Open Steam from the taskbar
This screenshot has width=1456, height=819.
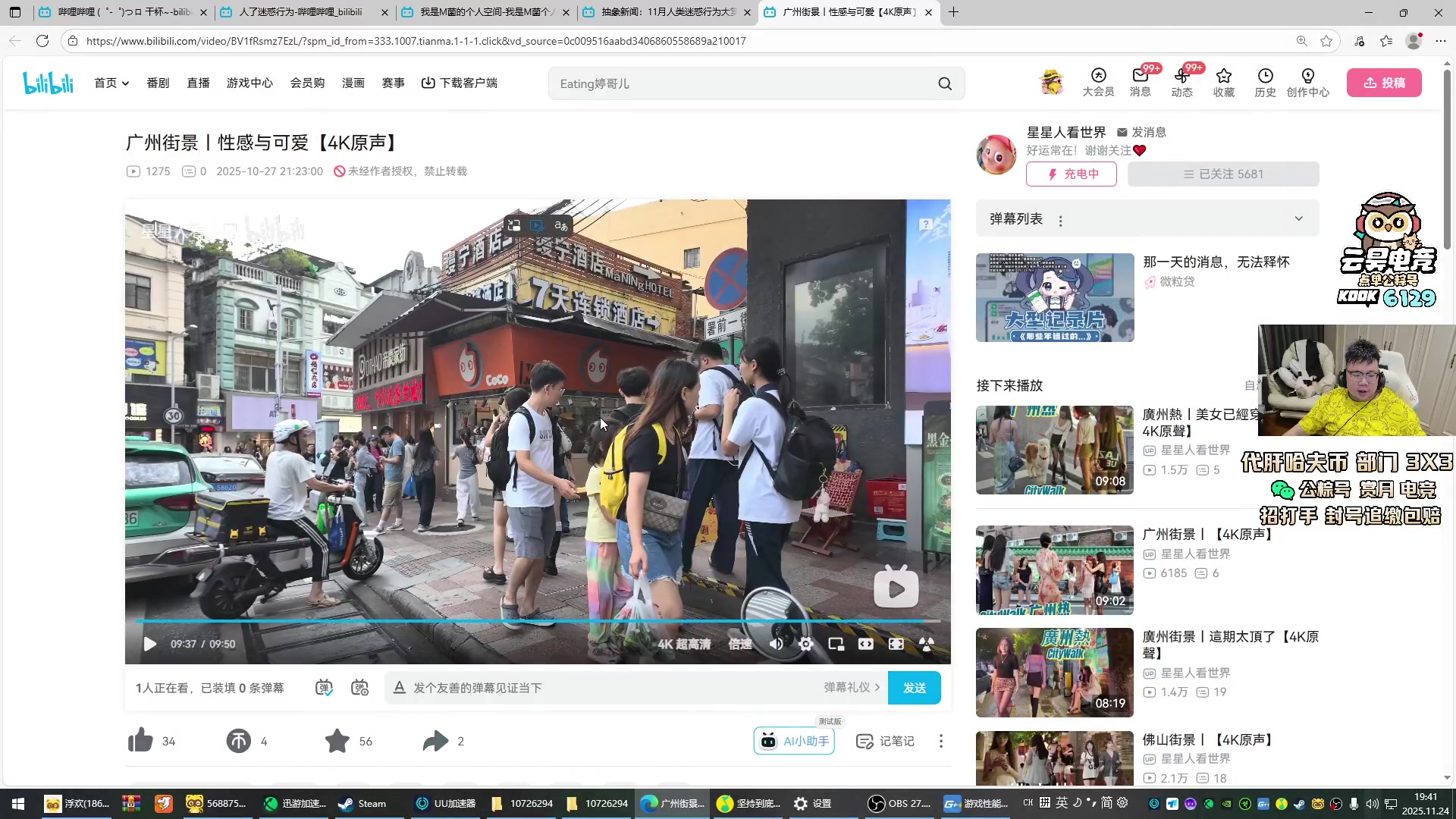pos(363,804)
